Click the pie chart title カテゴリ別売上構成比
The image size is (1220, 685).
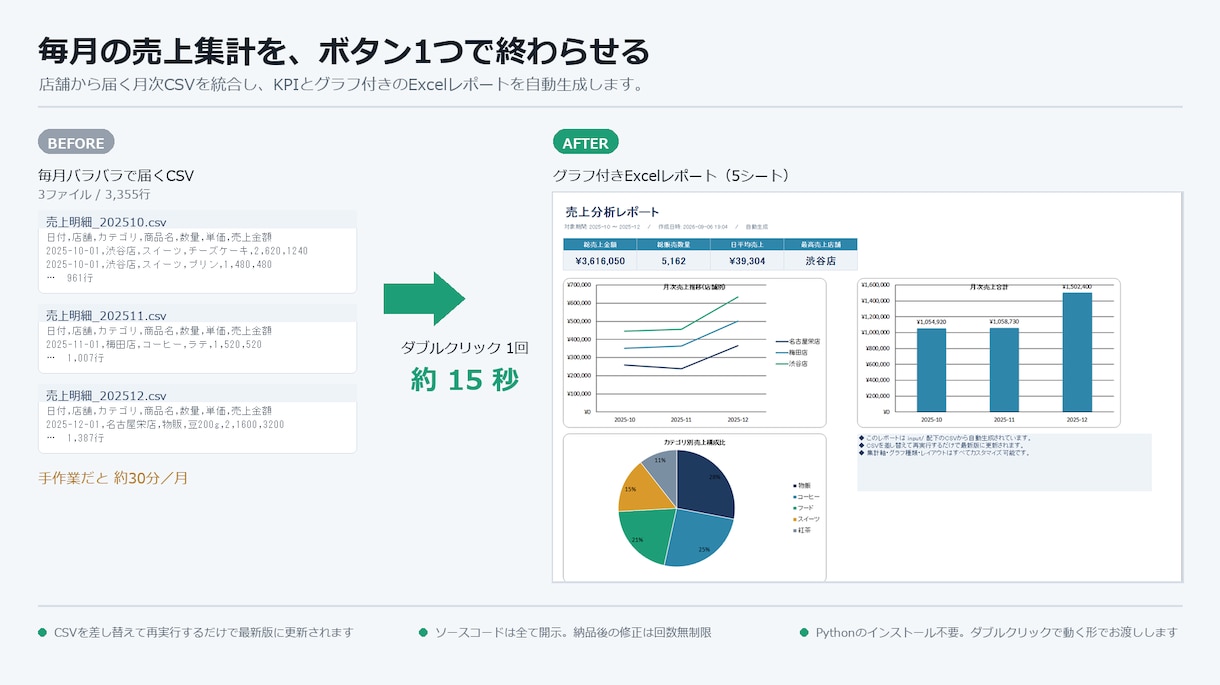(695, 441)
